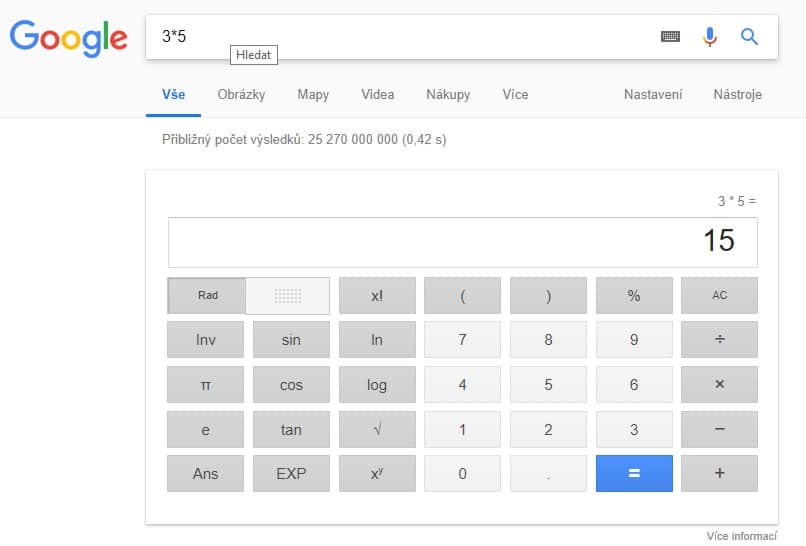The image size is (806, 546).
Task: Open the Více informací link
Action: tap(741, 535)
